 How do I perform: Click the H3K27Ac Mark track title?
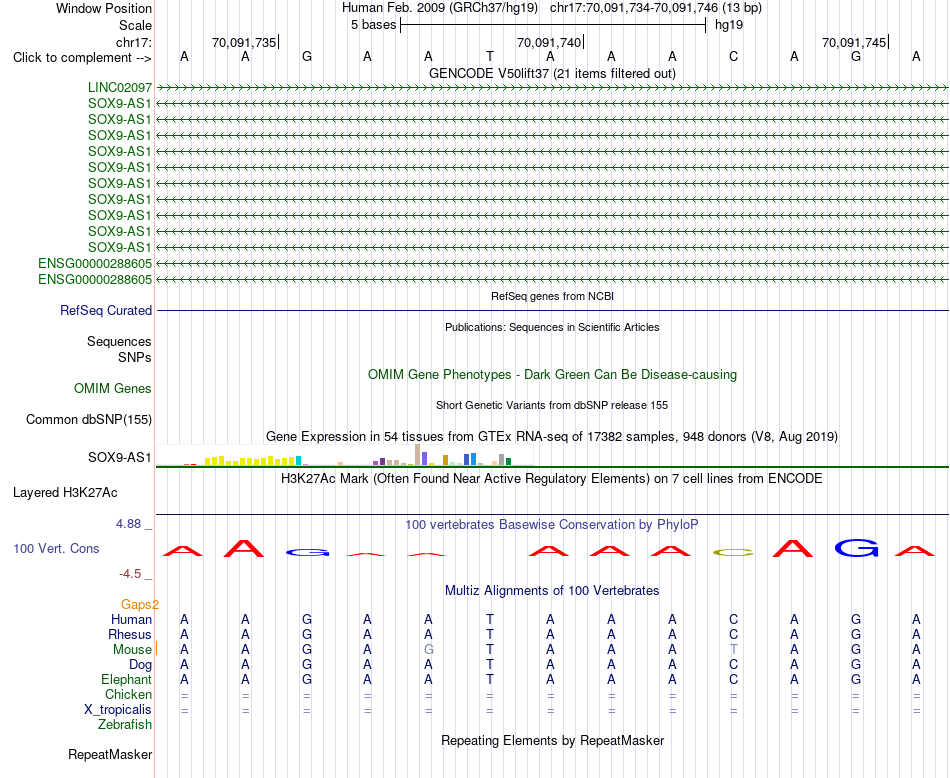[552, 479]
